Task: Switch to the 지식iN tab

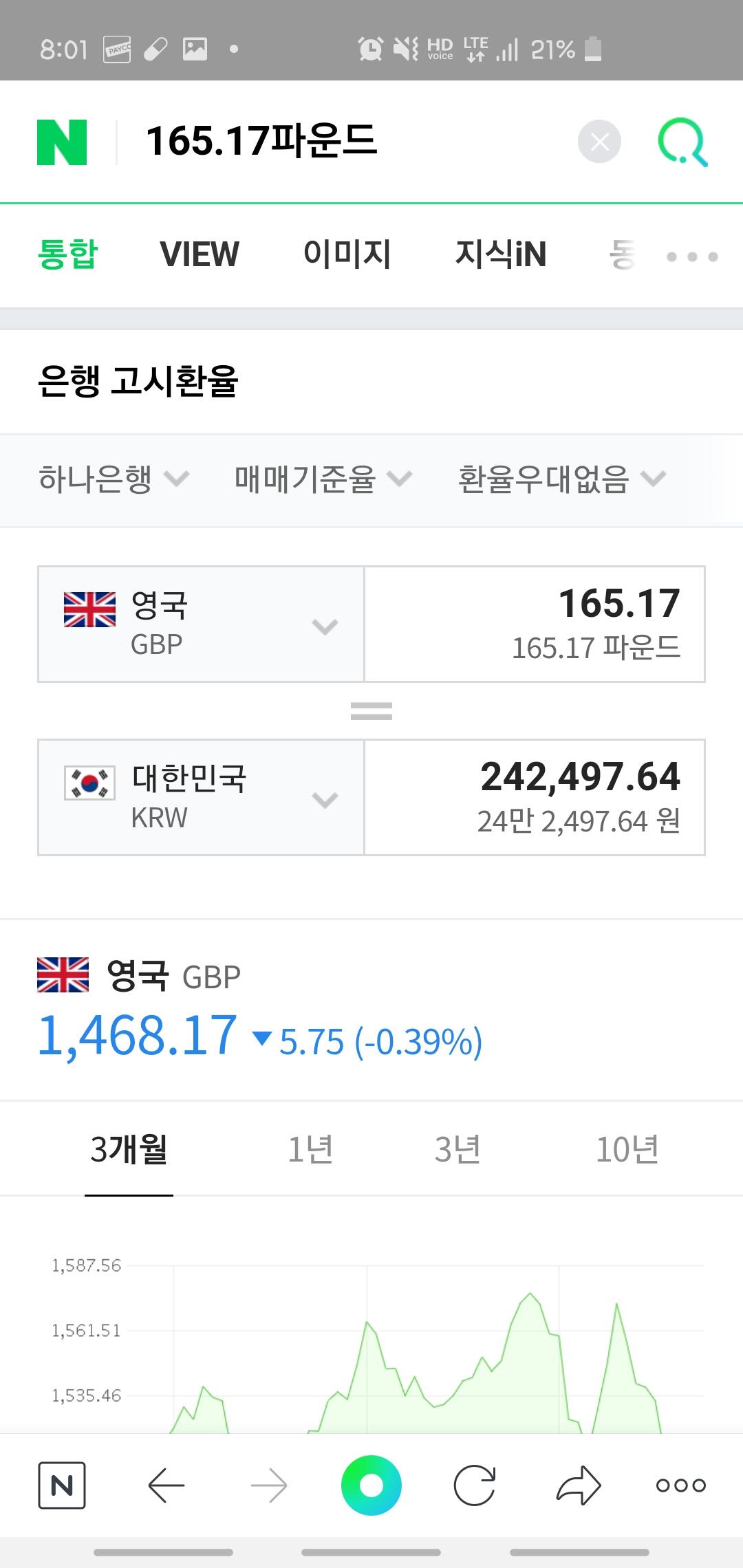Action: point(500,254)
